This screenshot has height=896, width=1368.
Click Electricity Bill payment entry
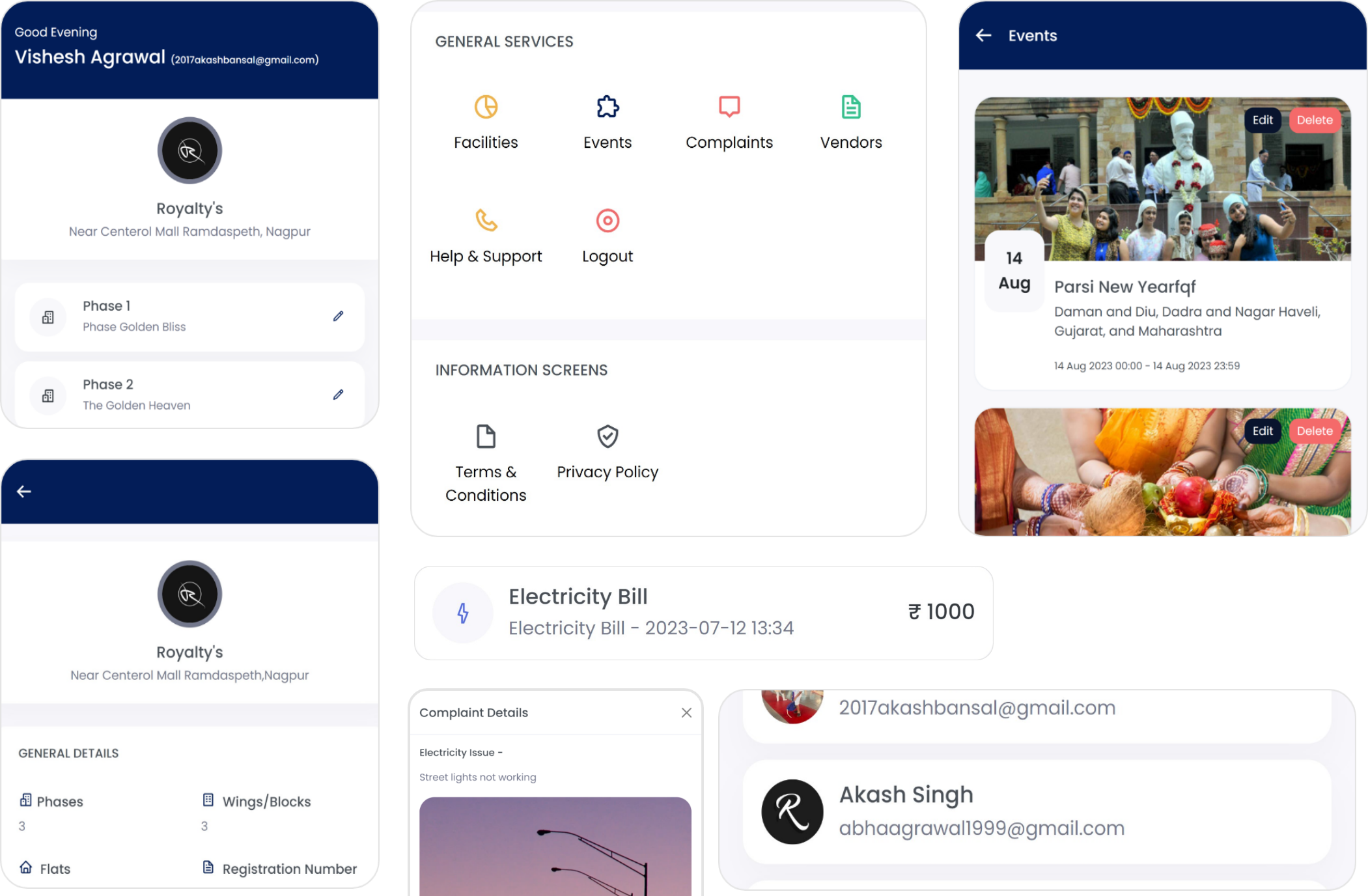coord(705,612)
